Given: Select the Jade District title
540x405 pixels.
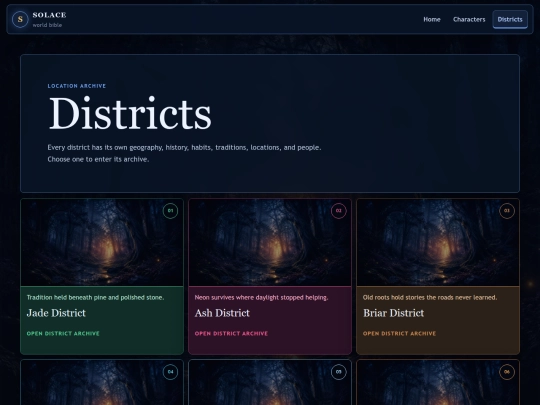Looking at the screenshot, I should click(x=56, y=313).
